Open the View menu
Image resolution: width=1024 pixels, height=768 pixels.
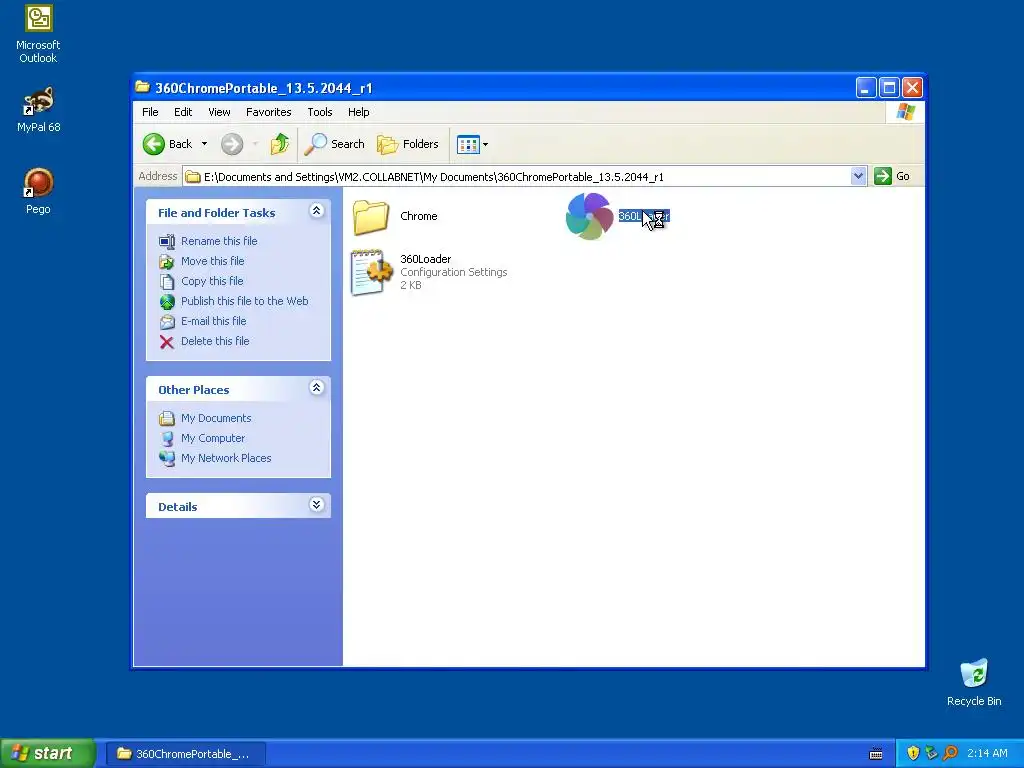(219, 112)
